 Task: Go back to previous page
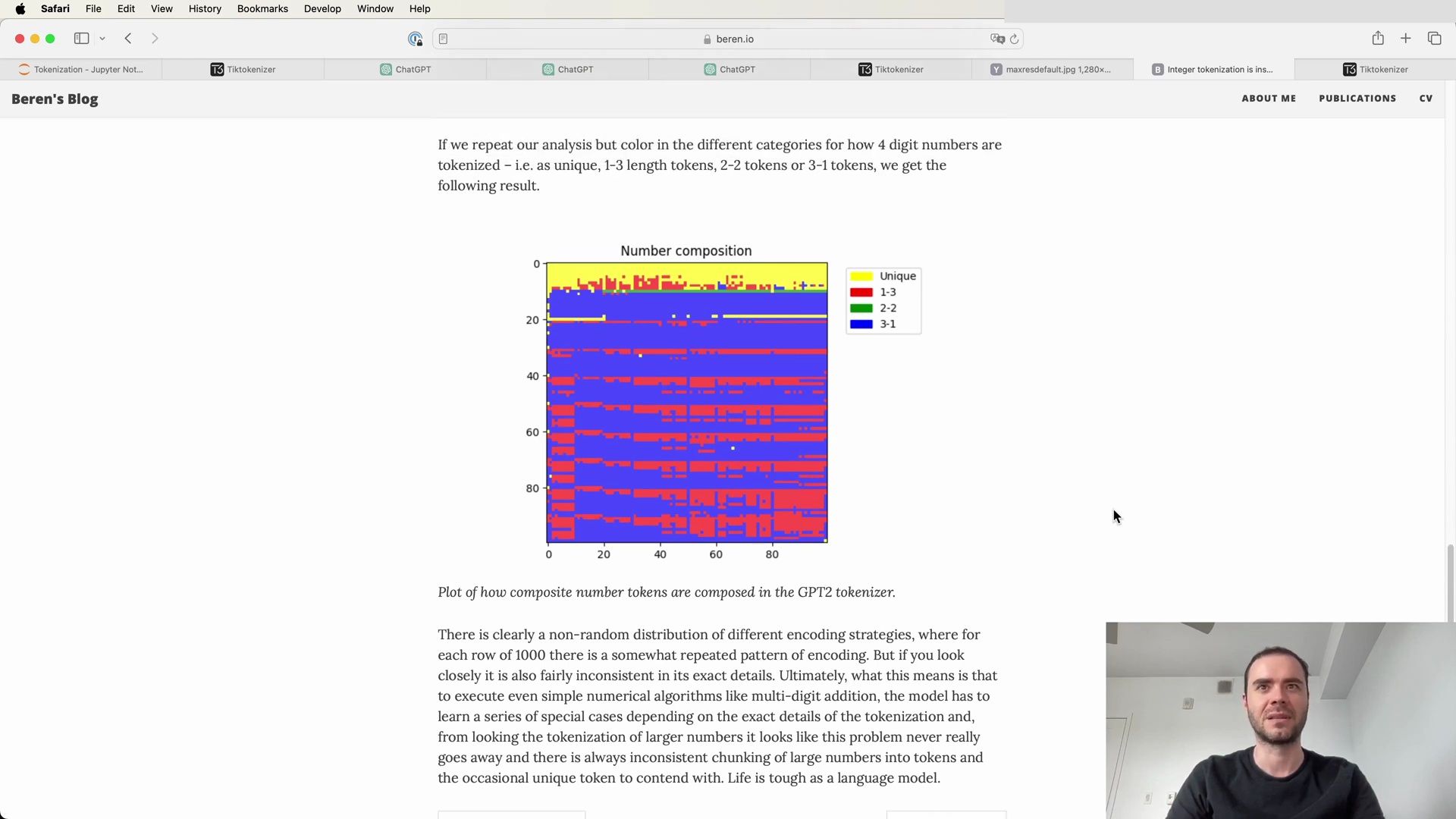[x=128, y=39]
